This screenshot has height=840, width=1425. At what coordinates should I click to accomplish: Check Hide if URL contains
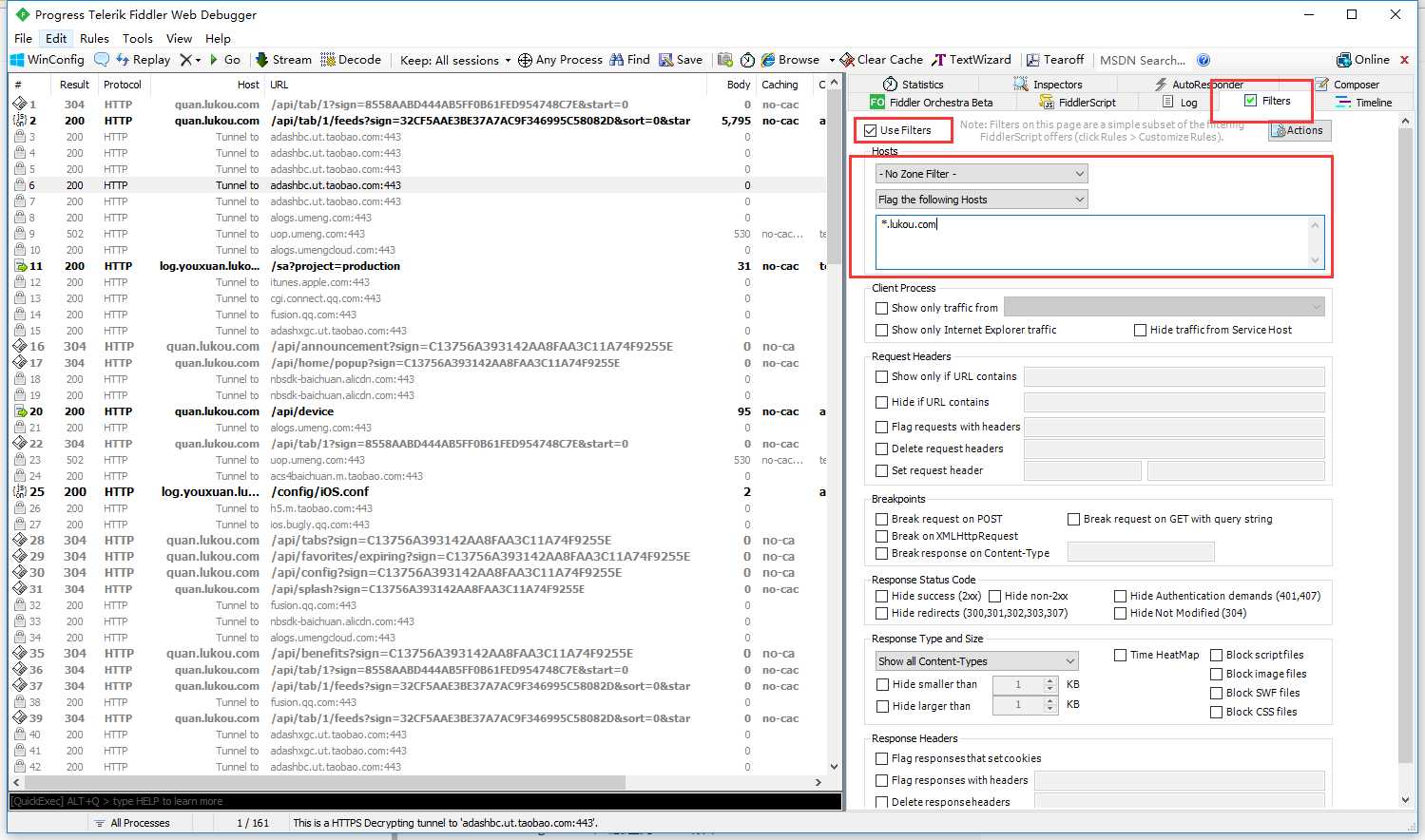[881, 402]
